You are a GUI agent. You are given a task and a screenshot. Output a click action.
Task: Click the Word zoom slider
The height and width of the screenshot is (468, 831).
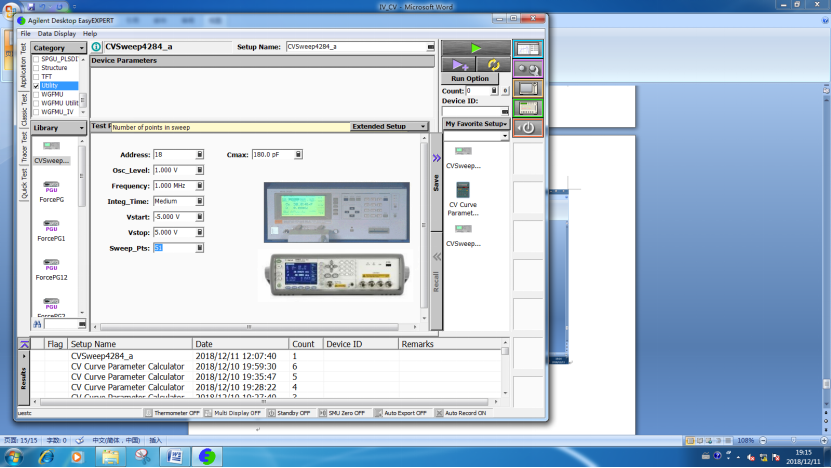(x=793, y=440)
